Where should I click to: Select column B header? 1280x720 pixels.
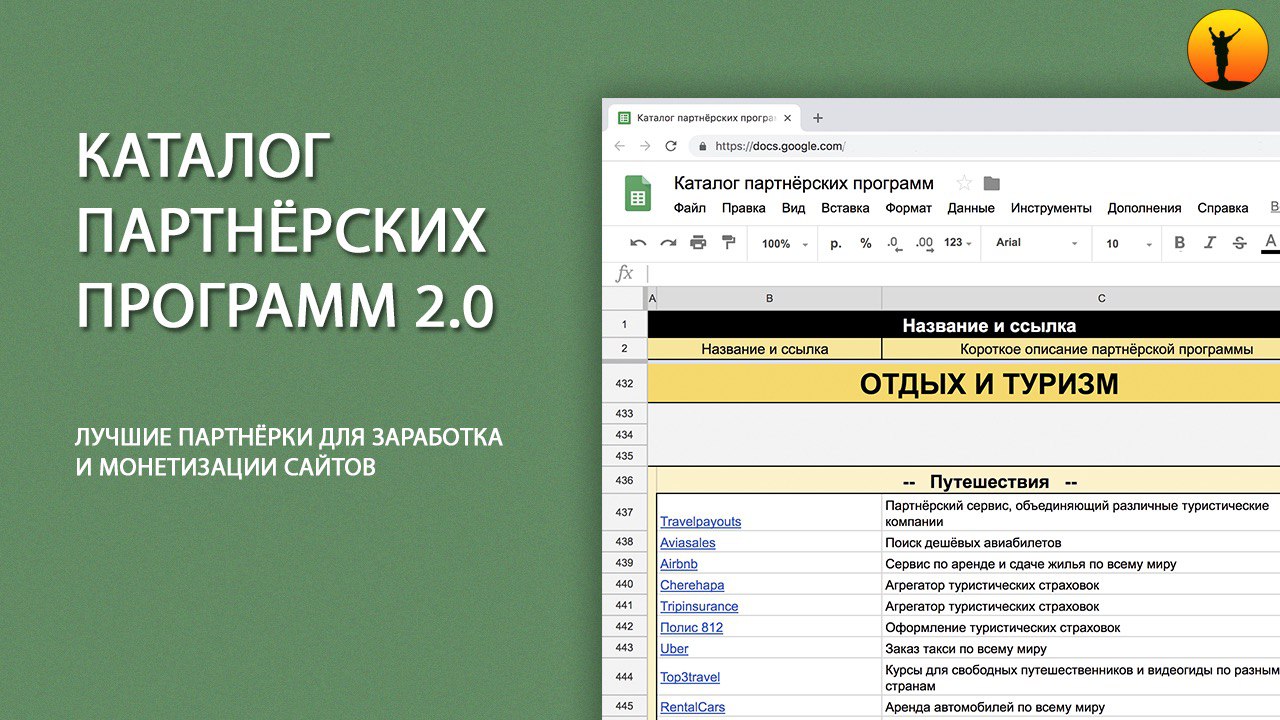tap(769, 298)
